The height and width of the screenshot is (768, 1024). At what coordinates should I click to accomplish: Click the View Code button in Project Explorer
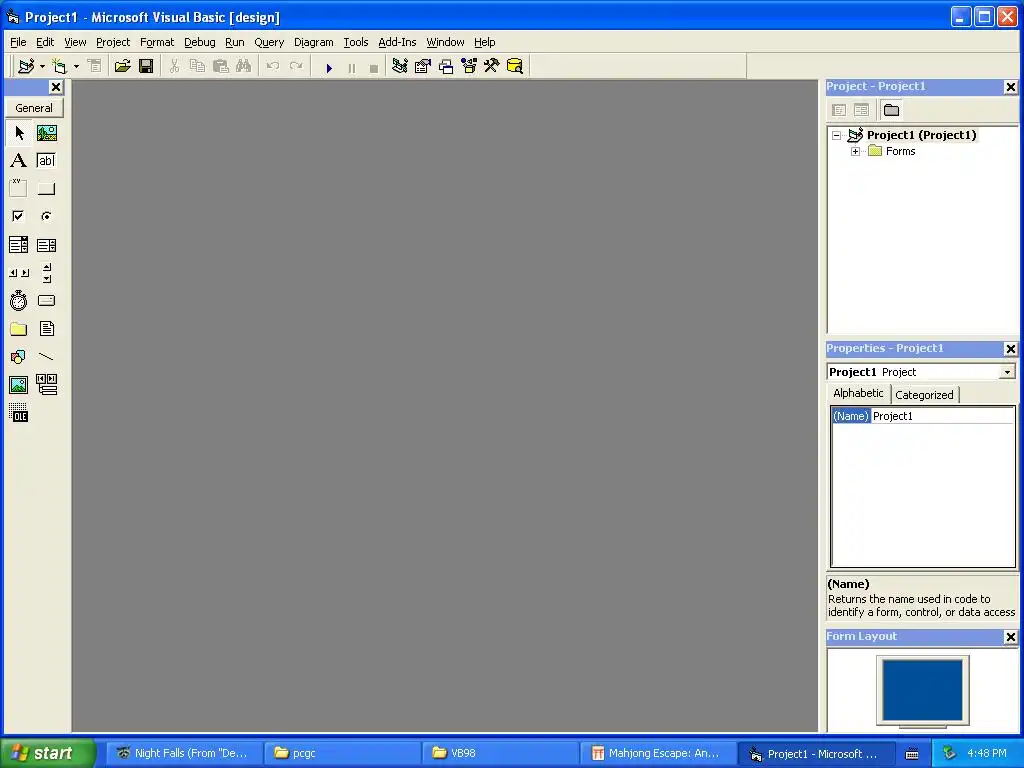tap(839, 110)
